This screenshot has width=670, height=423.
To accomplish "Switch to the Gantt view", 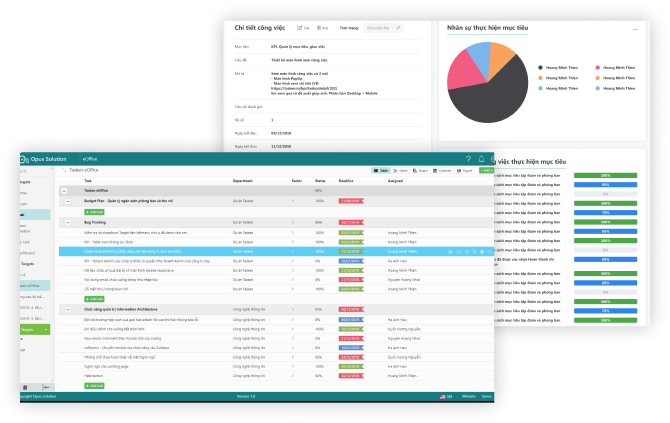I will [x=400, y=170].
